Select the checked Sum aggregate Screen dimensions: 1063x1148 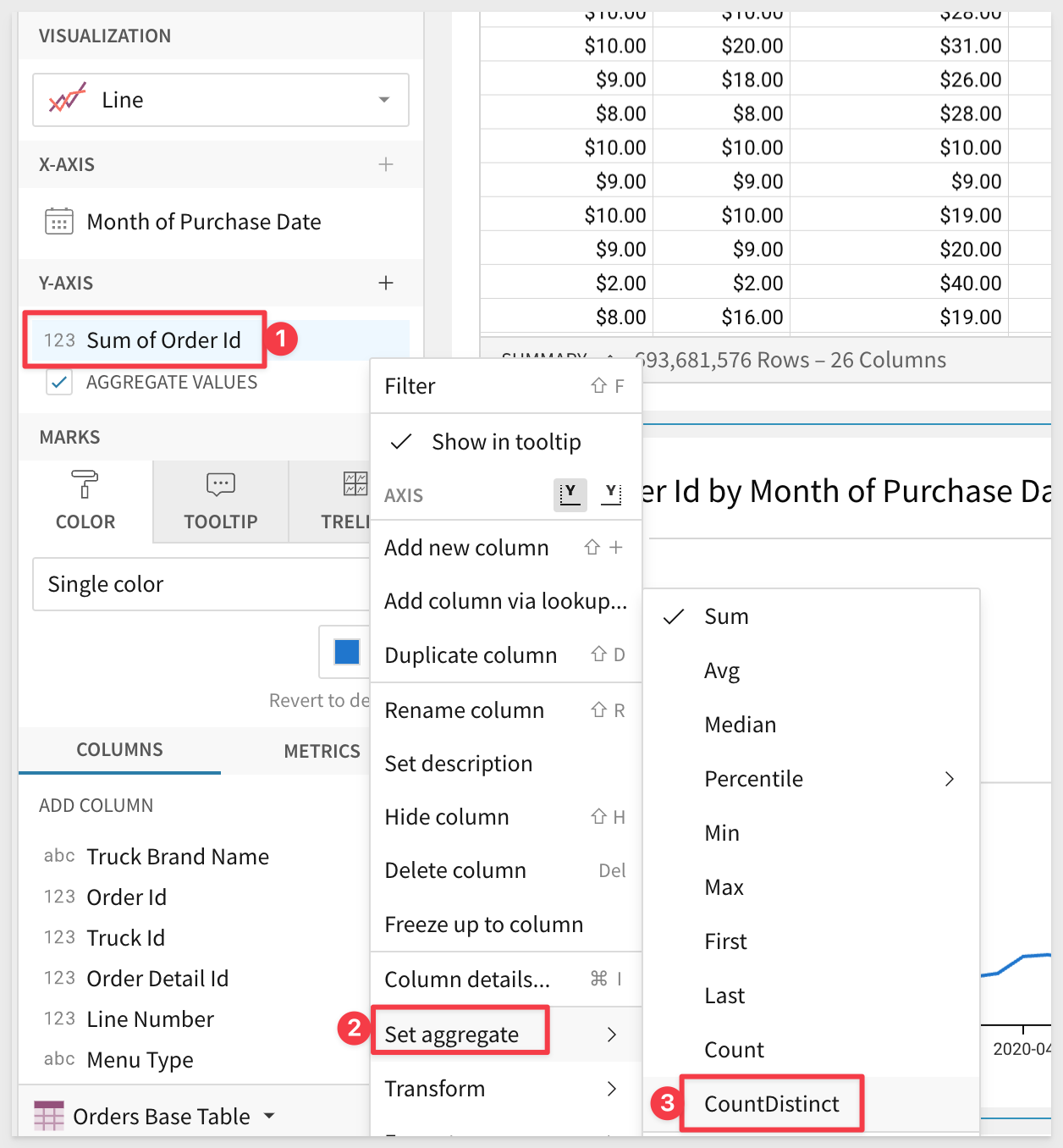coord(726,616)
